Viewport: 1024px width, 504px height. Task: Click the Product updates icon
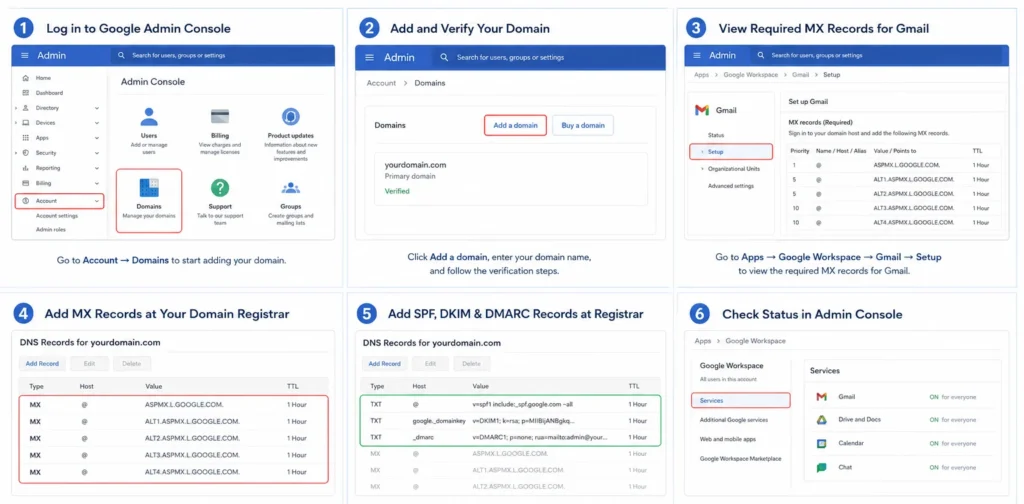(291, 117)
